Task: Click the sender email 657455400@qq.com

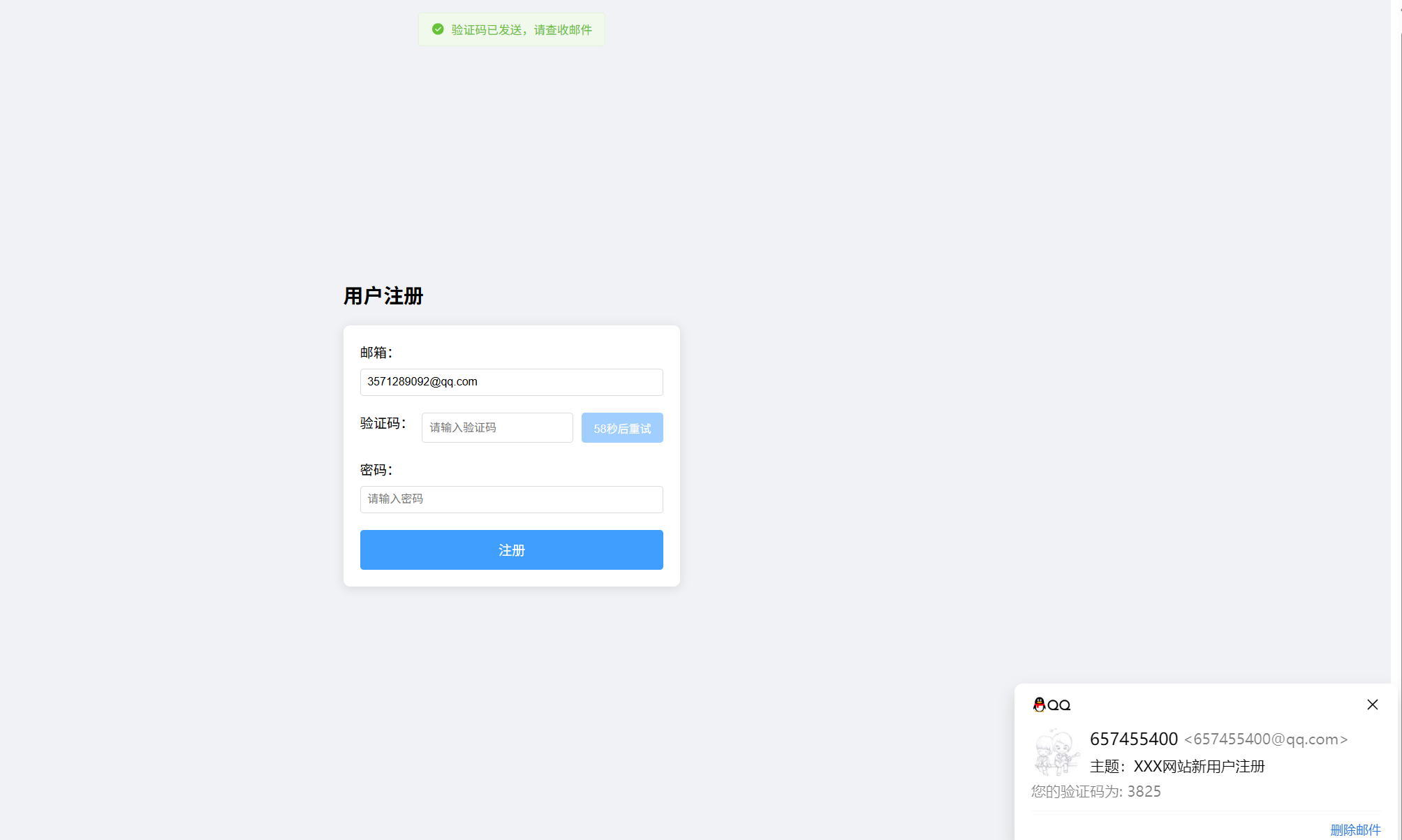Action: (x=1265, y=739)
